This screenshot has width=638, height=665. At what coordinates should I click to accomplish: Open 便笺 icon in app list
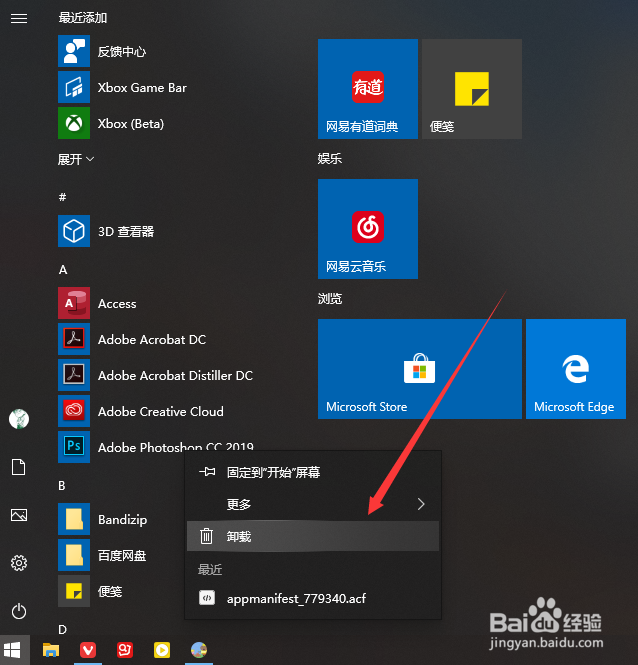(x=74, y=591)
